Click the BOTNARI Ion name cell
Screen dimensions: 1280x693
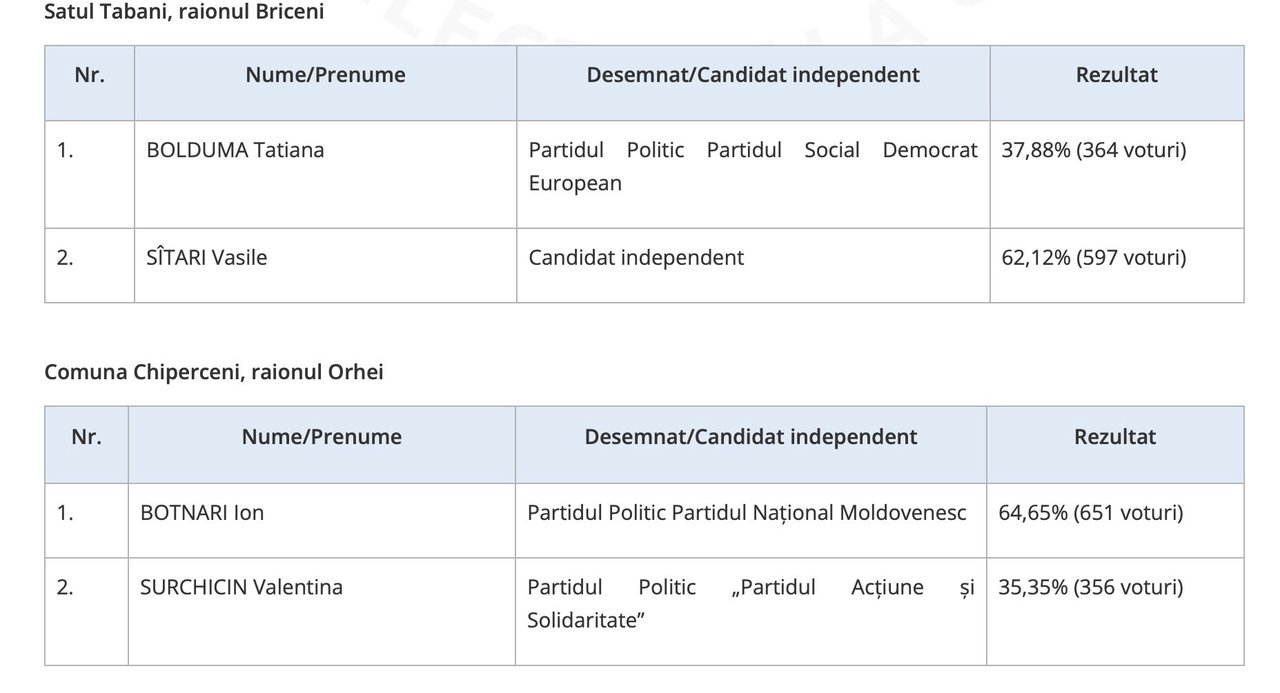click(322, 521)
